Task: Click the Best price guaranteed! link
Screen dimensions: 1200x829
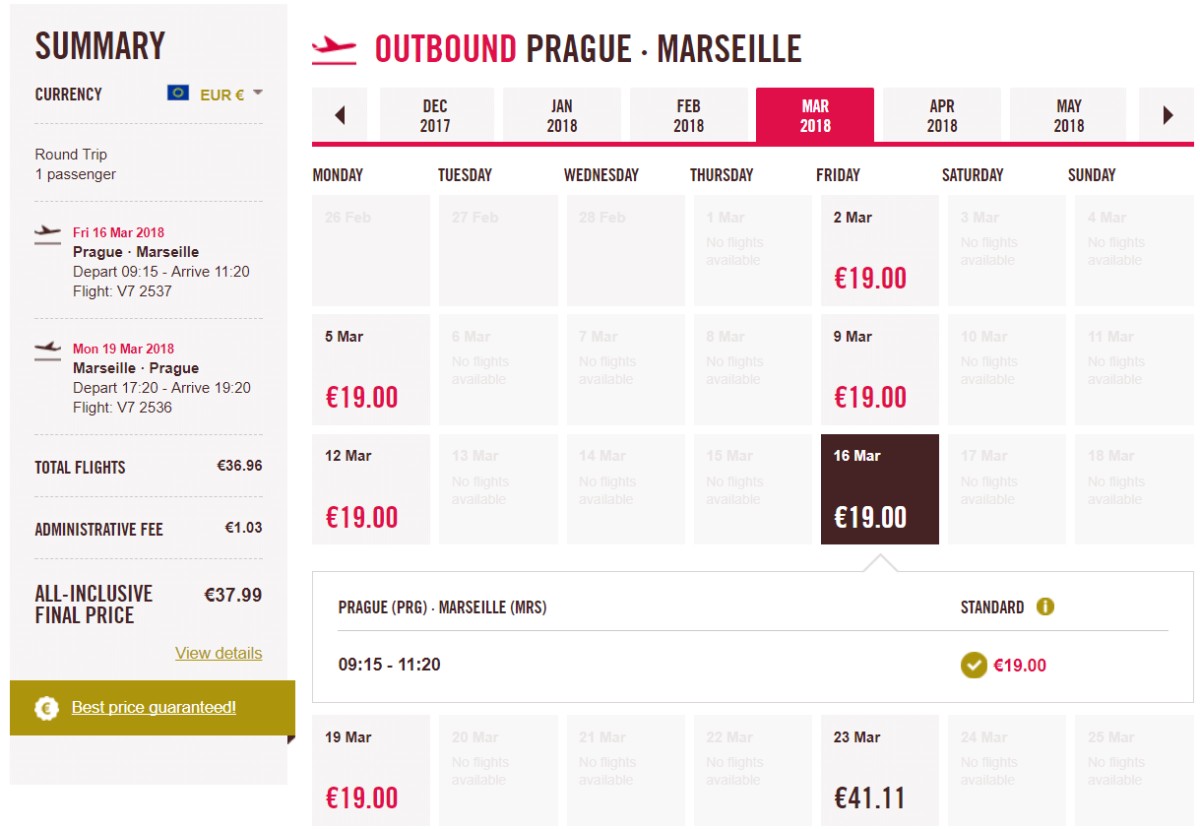Action: (x=154, y=708)
